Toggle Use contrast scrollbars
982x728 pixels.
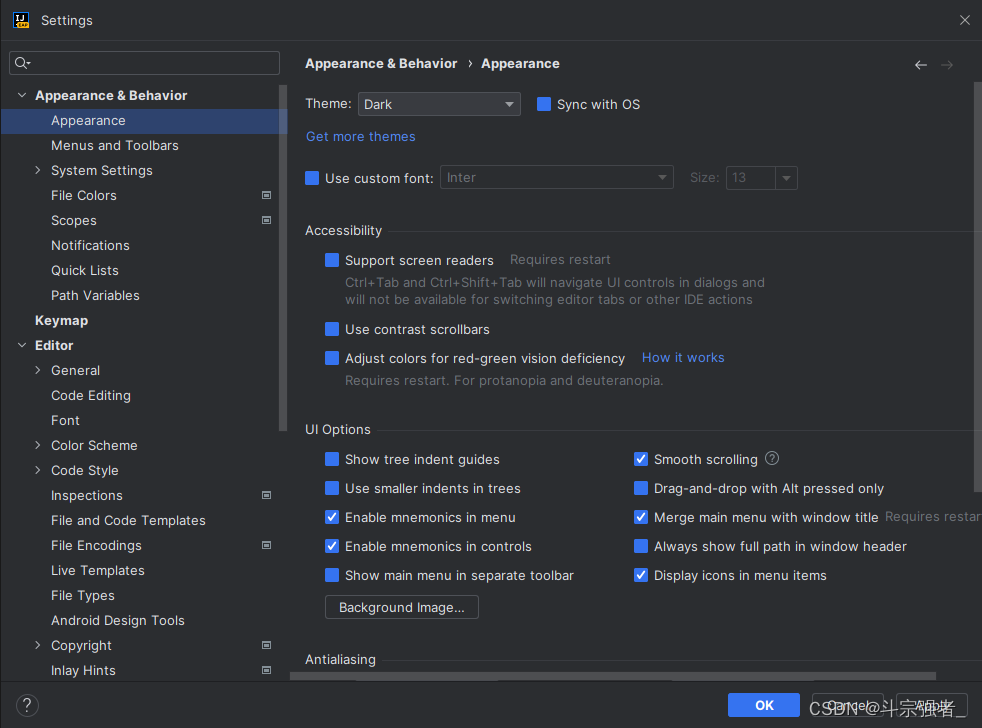click(332, 329)
